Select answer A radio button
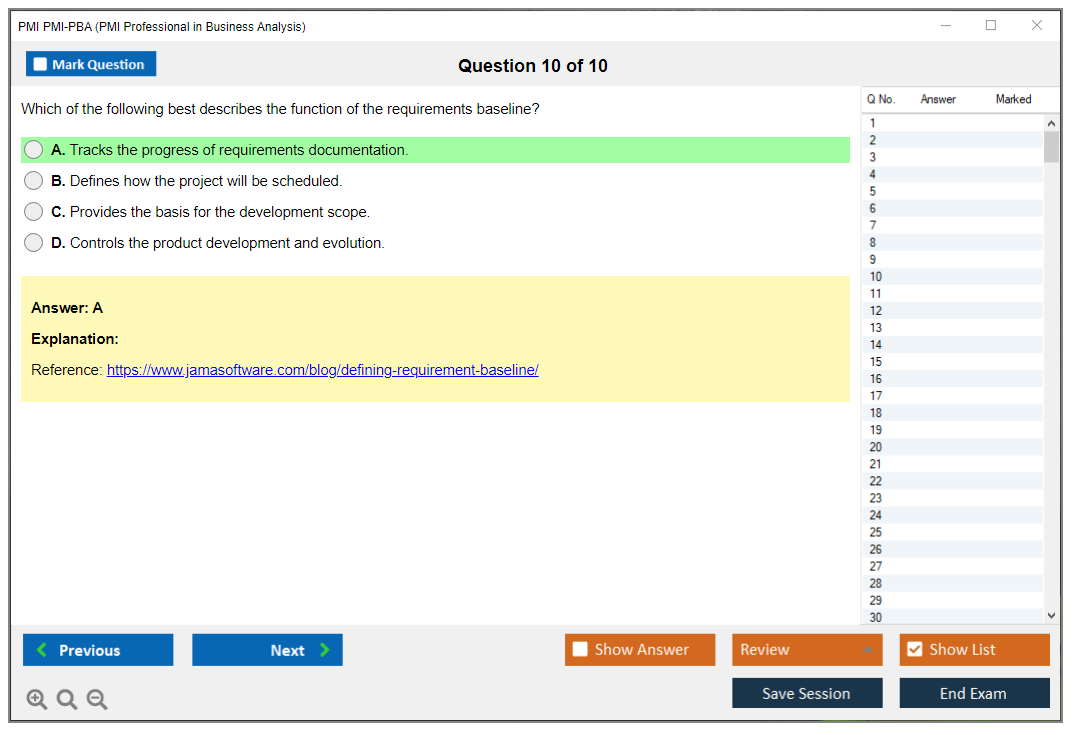Image resolution: width=1075 pixels, height=735 pixels. click(x=34, y=150)
